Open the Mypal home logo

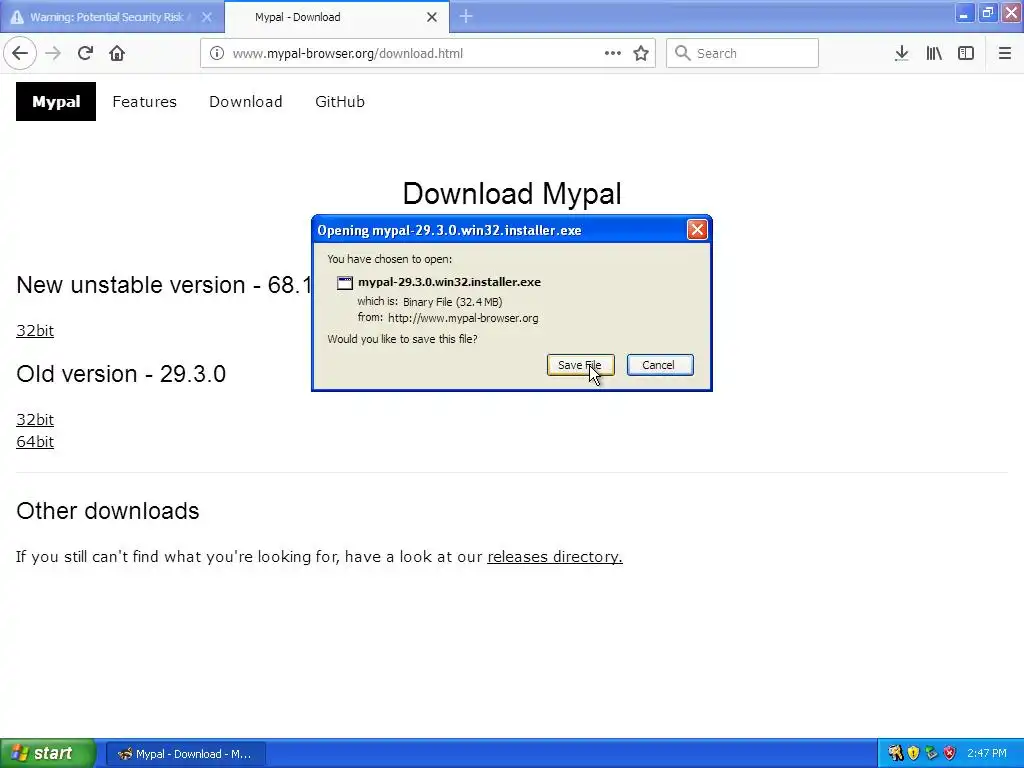56,101
